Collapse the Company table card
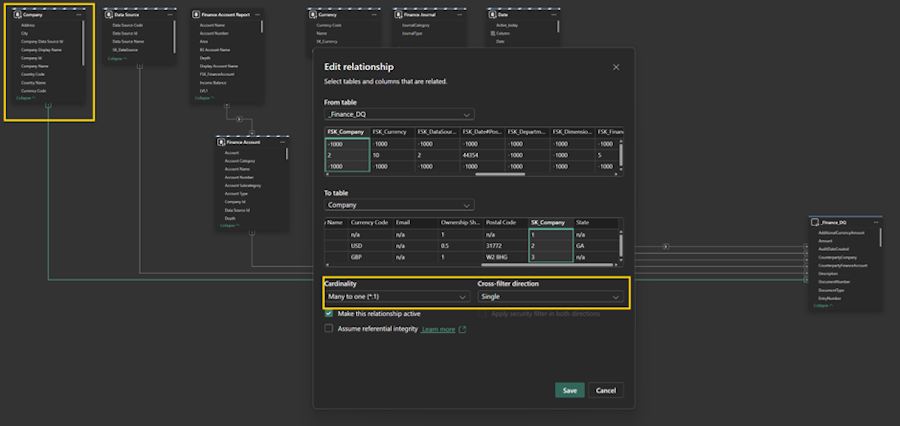900x426 pixels. click(x=27, y=99)
